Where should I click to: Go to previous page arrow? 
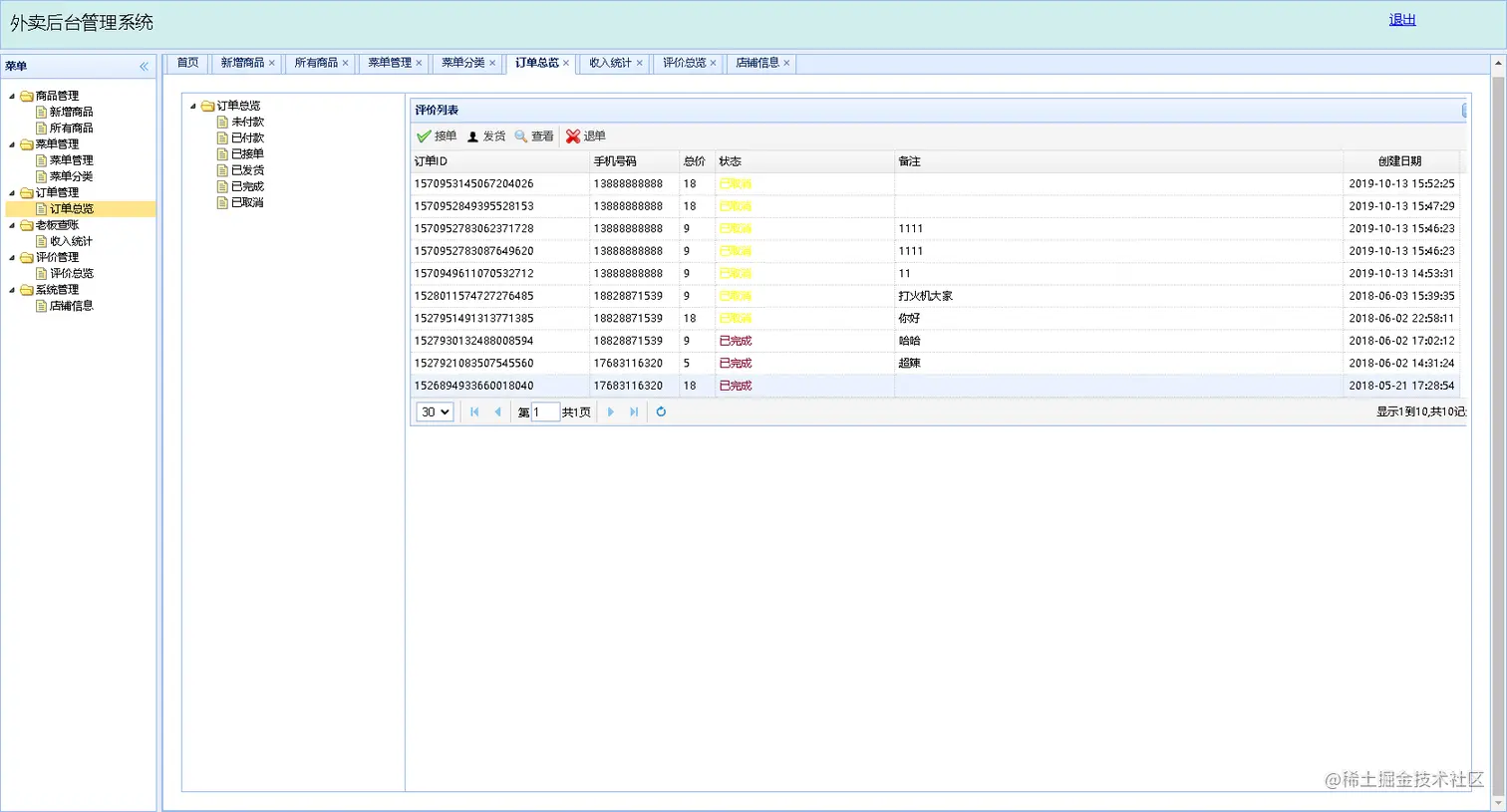497,411
